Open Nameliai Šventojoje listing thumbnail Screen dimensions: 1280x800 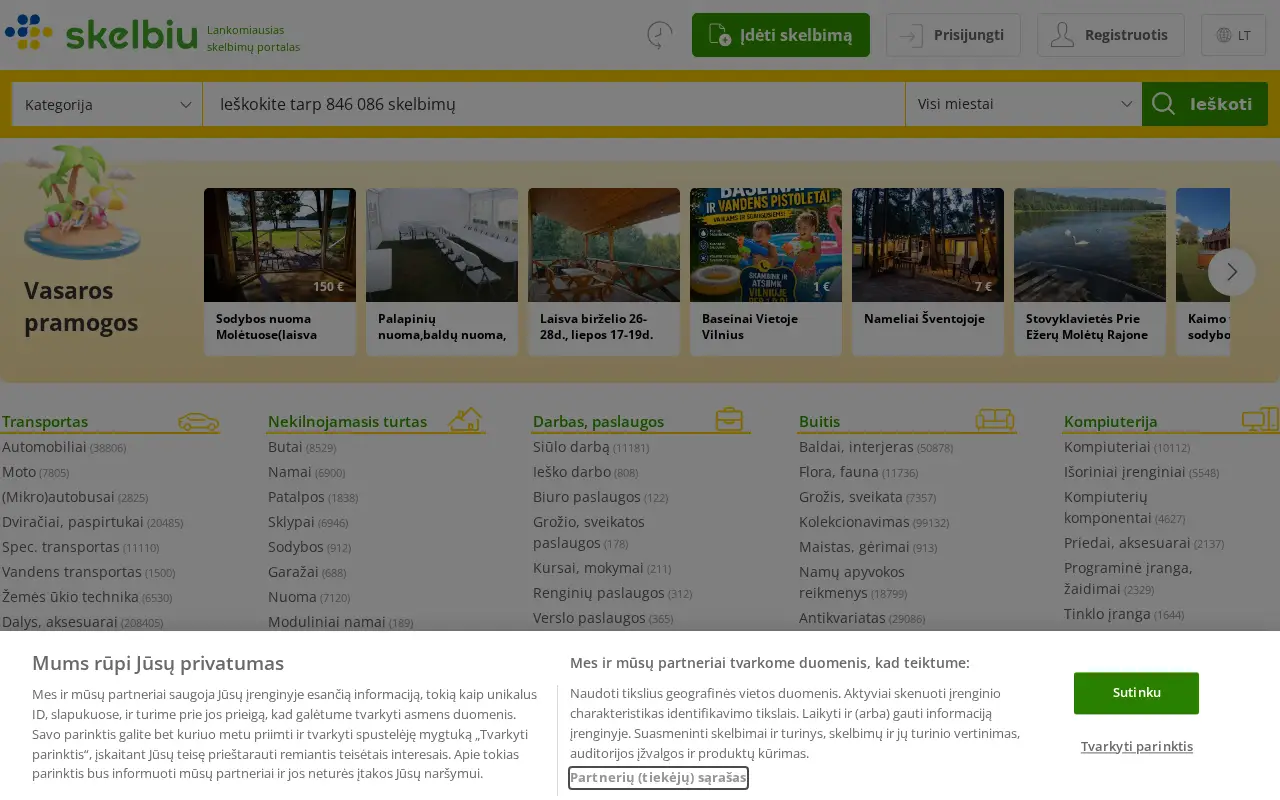tap(928, 245)
